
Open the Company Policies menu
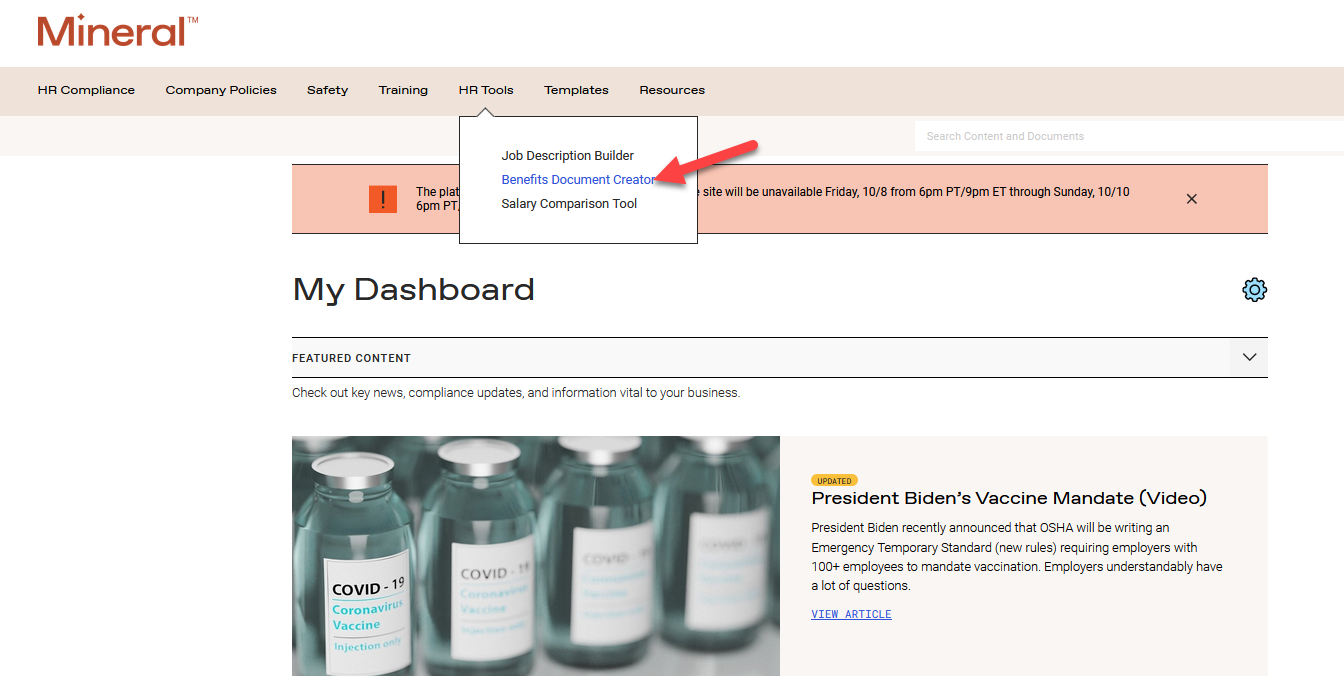tap(221, 90)
